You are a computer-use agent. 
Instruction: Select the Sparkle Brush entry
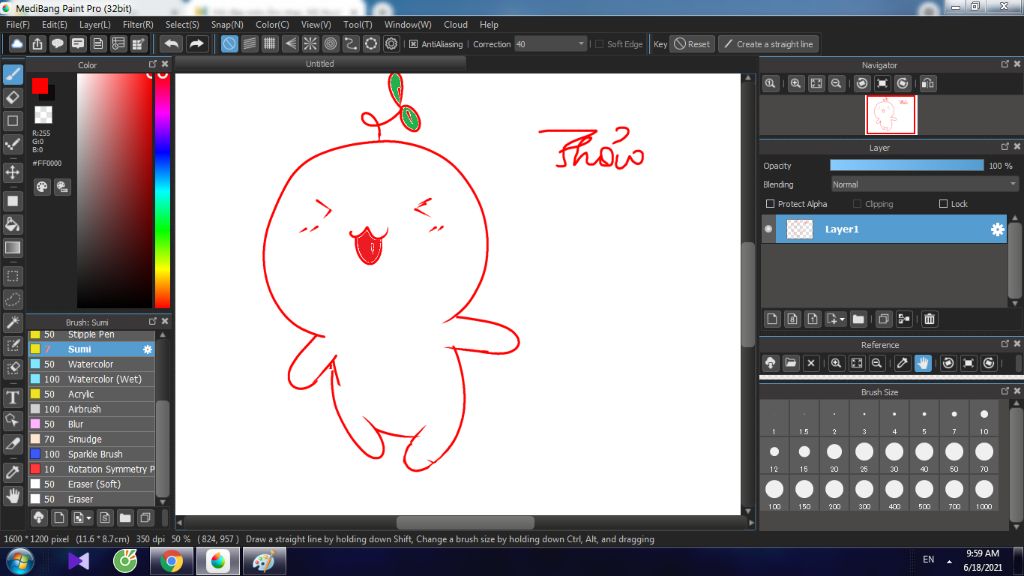point(91,454)
